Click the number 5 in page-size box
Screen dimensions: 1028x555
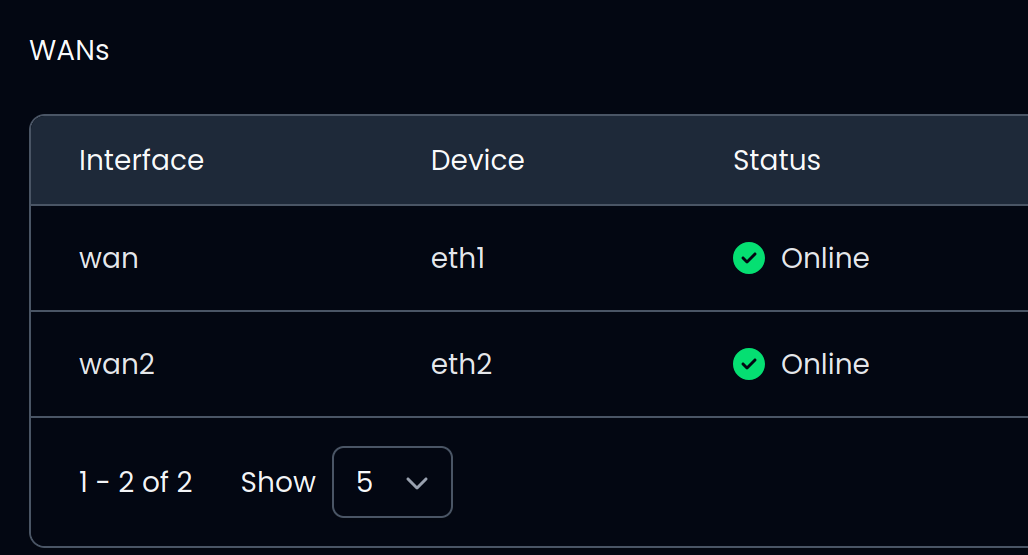point(365,482)
